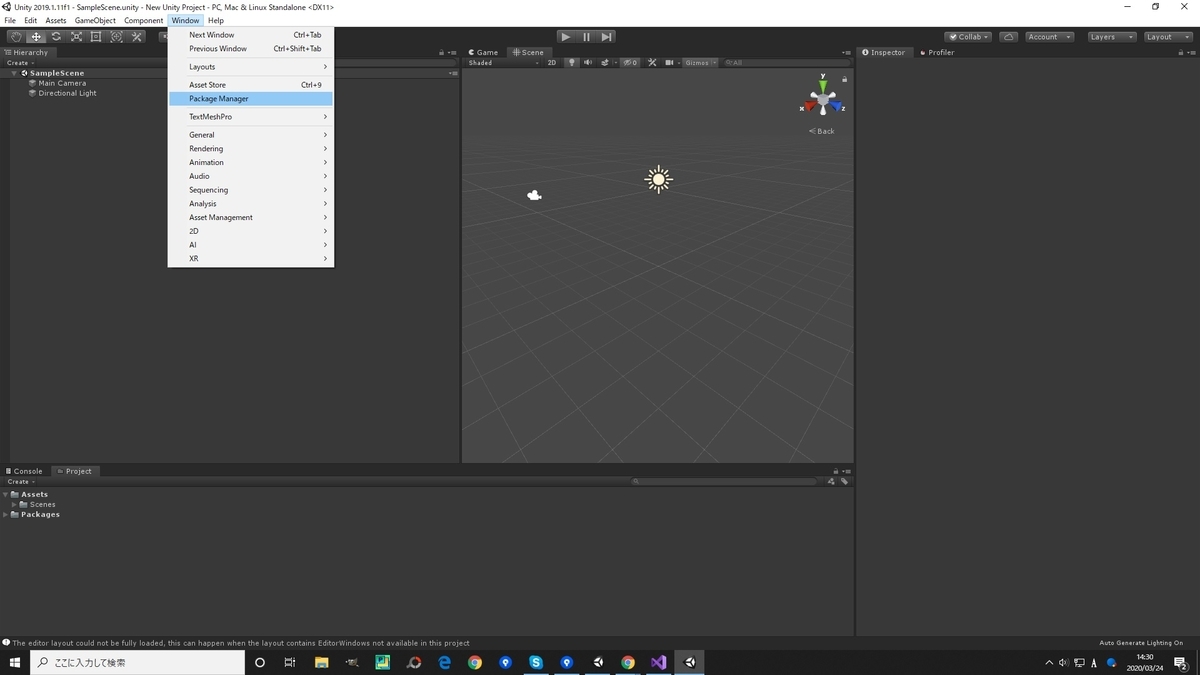1200x675 pixels.
Task: Open Layouts submenu
Action: 251,67
